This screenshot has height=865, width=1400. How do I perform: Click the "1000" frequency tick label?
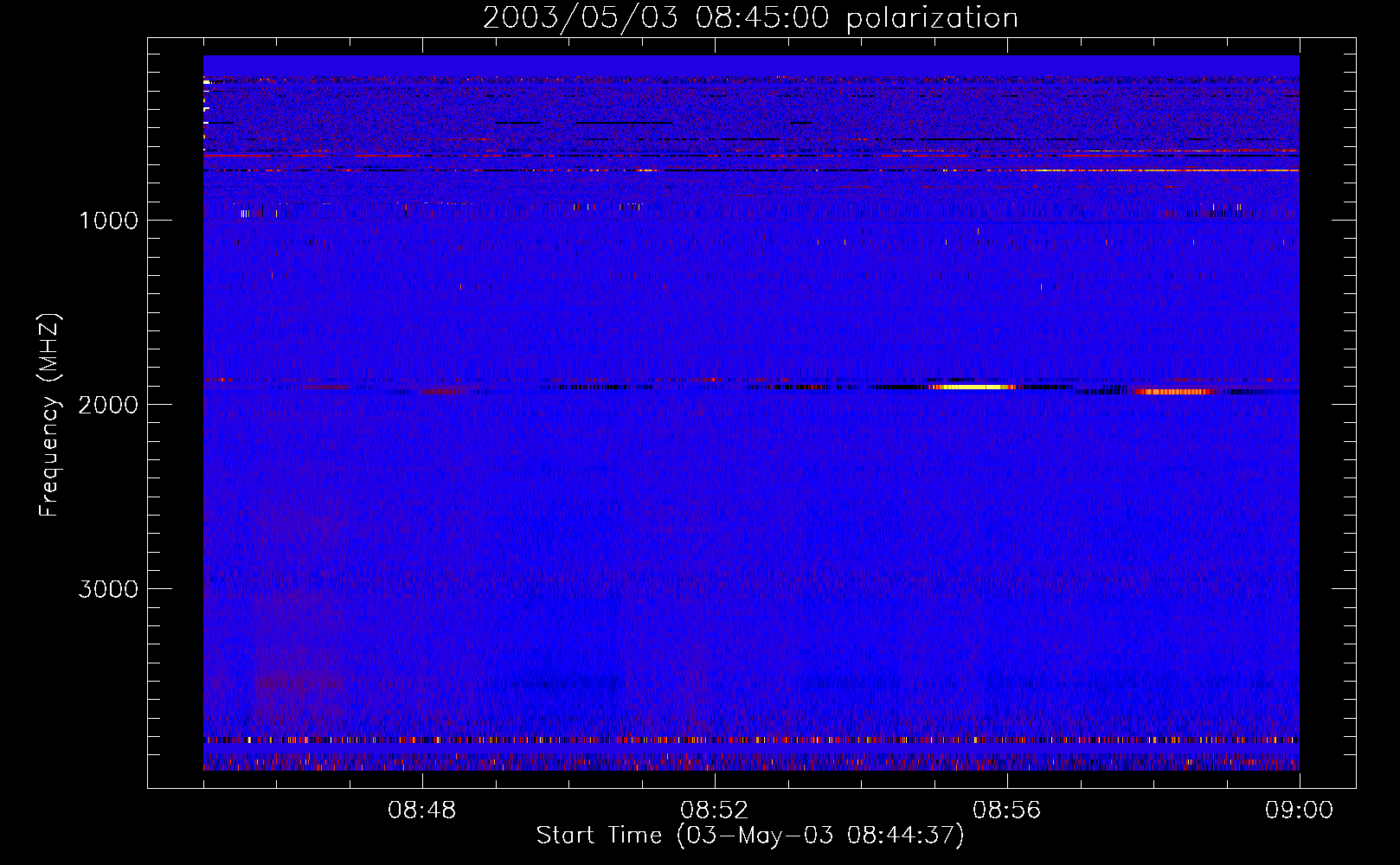click(x=108, y=220)
